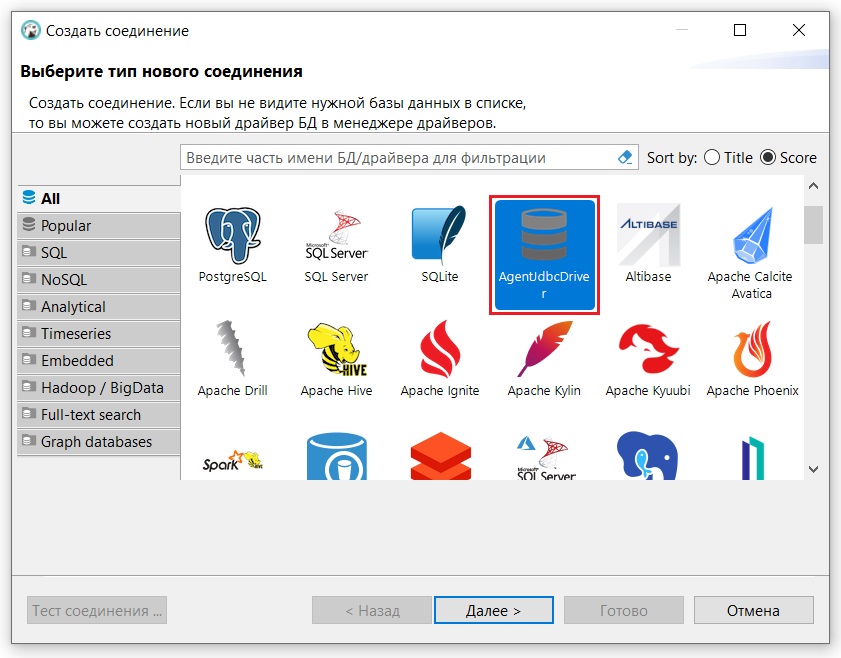Click the Далее > button
The height and width of the screenshot is (658, 841).
click(x=493, y=610)
